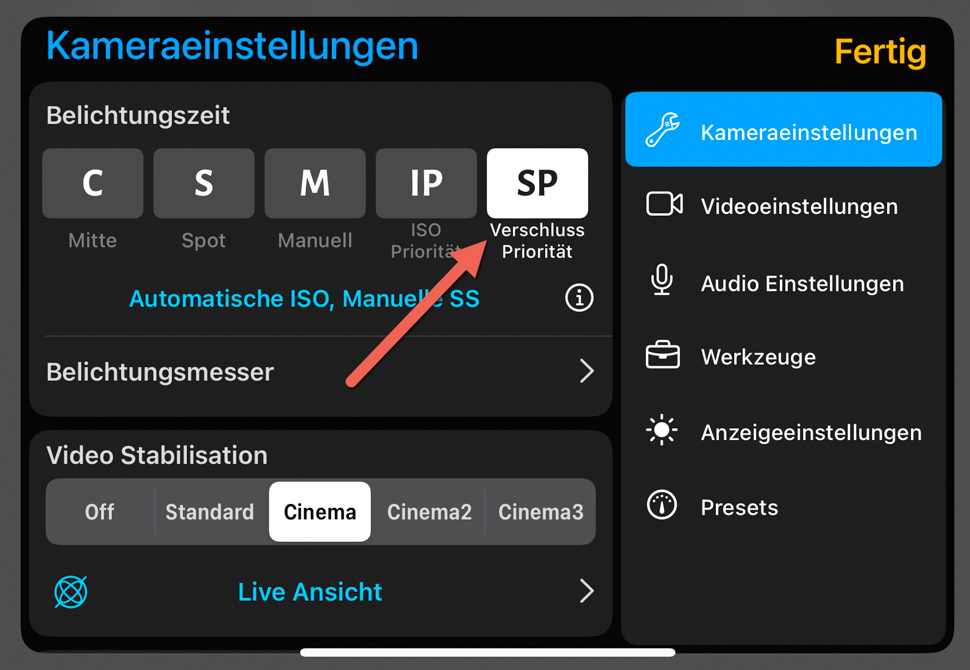Click the Automatische ISO, Manuelle SS text
The image size is (970, 670).
click(304, 299)
